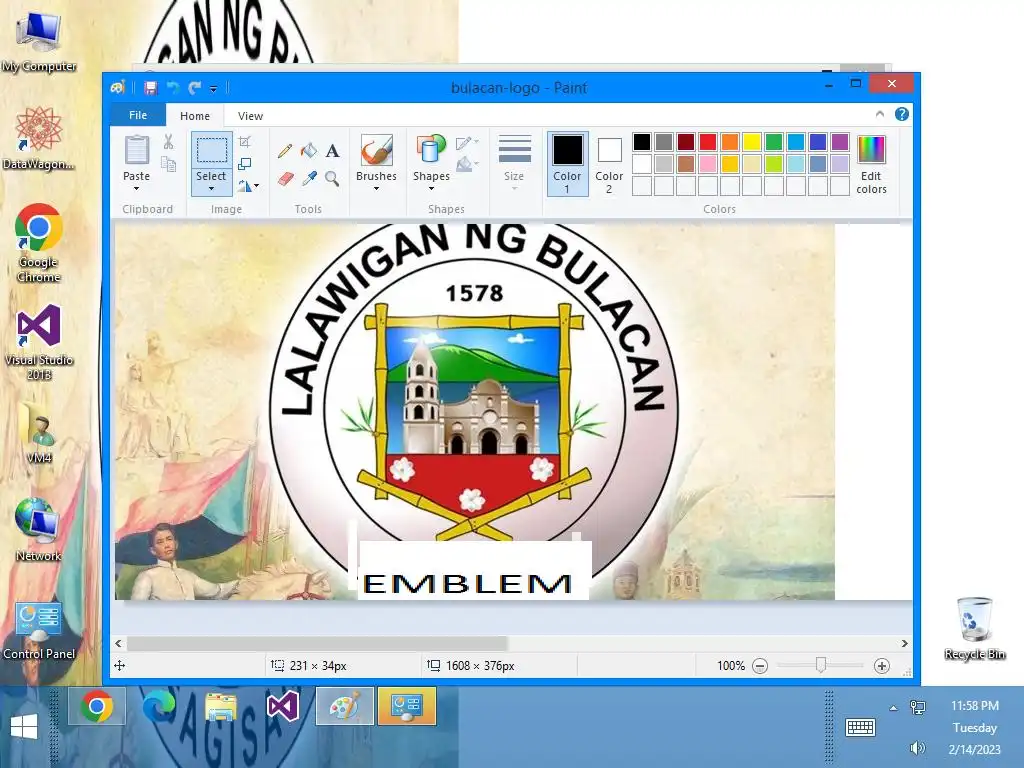1024x768 pixels.
Task: Open File Explorer from the taskbar
Action: tap(221, 706)
